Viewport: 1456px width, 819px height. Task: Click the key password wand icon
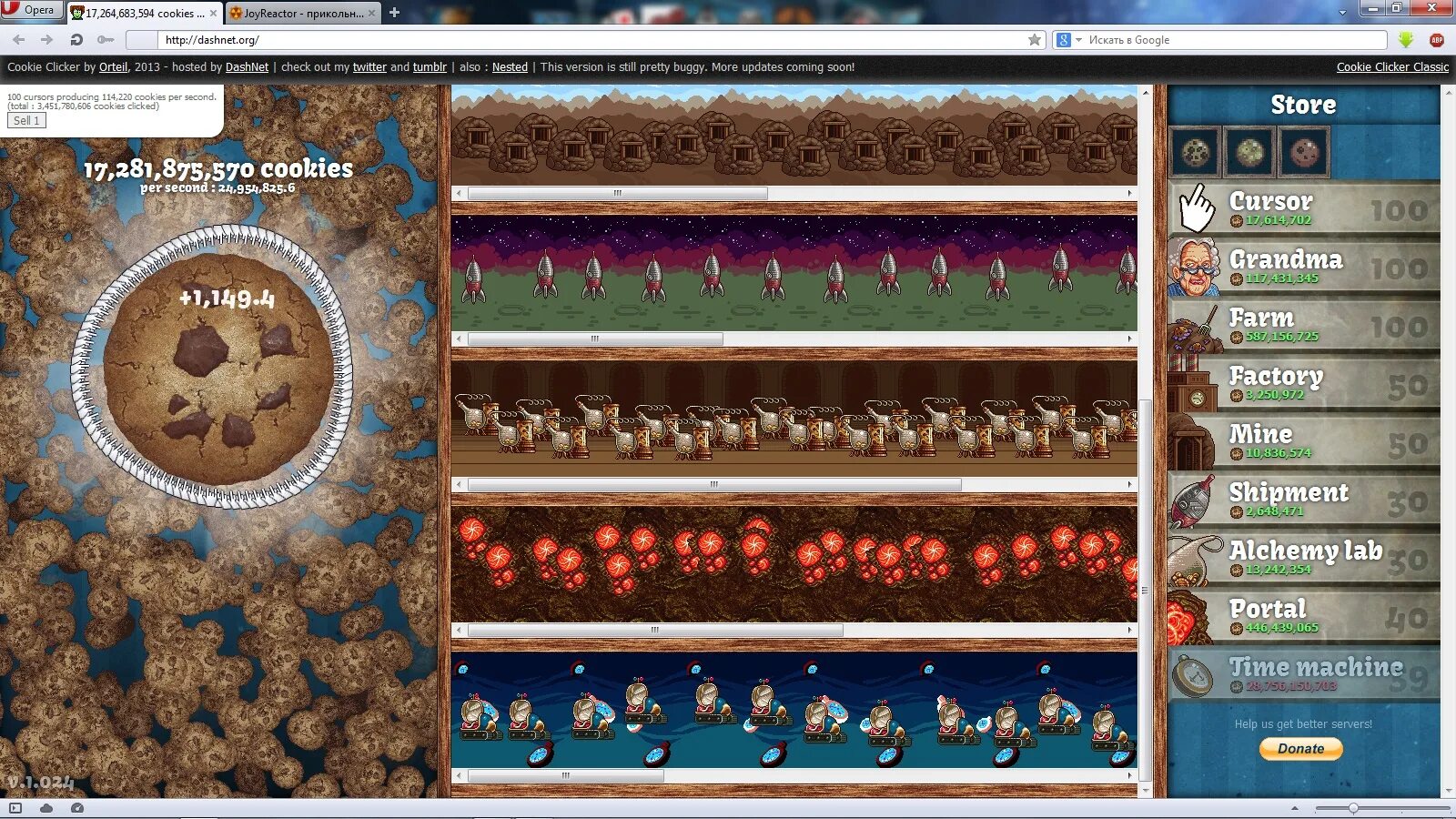point(106,40)
